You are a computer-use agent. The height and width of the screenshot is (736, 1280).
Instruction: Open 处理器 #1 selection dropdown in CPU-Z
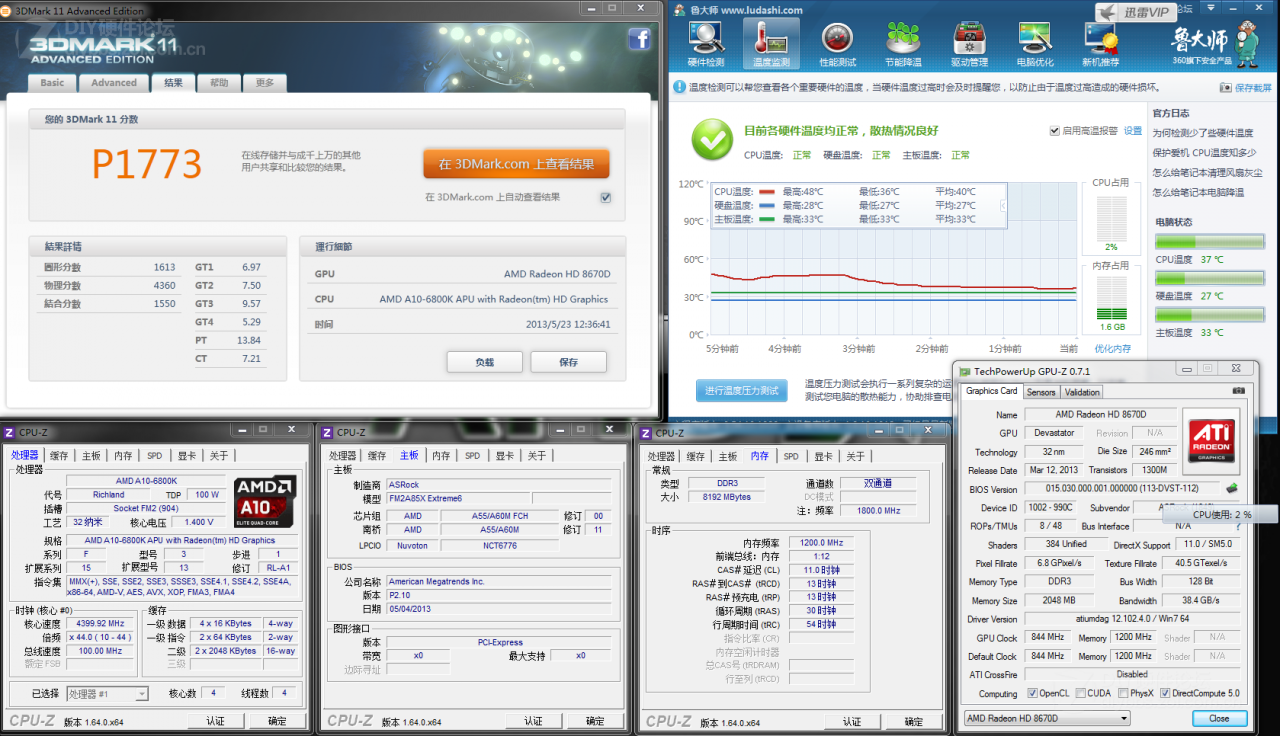[107, 693]
